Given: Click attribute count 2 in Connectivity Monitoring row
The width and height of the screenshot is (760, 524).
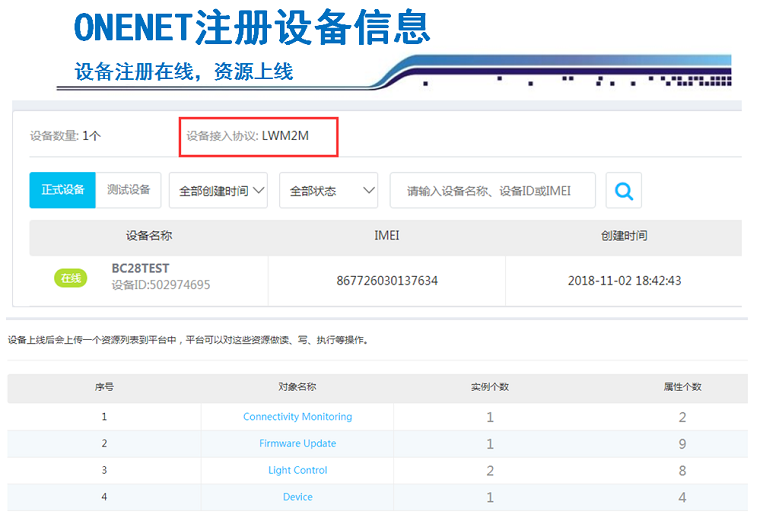Looking at the screenshot, I should pyautogui.click(x=682, y=417).
